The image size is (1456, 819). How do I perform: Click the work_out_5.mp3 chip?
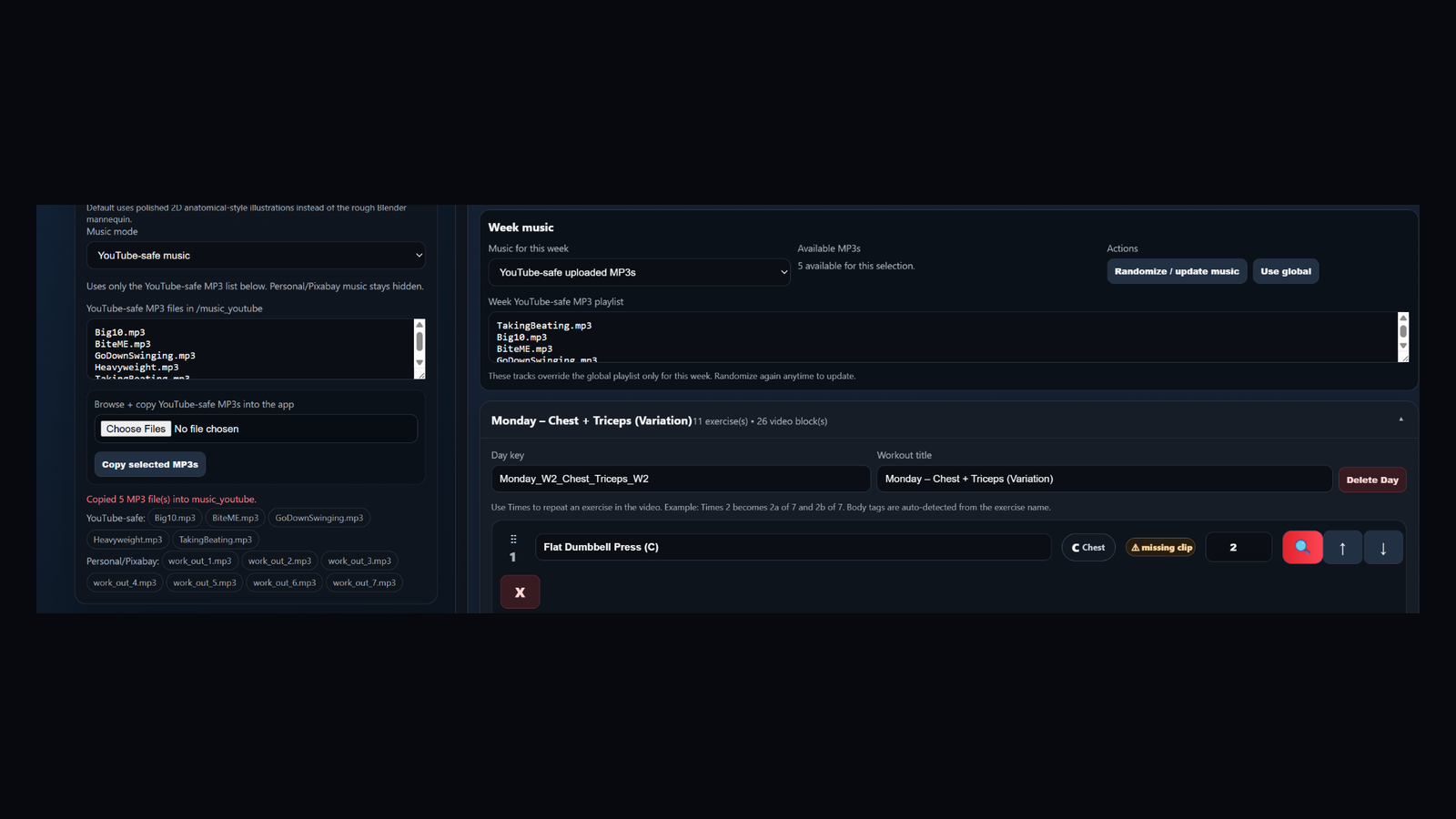205,582
